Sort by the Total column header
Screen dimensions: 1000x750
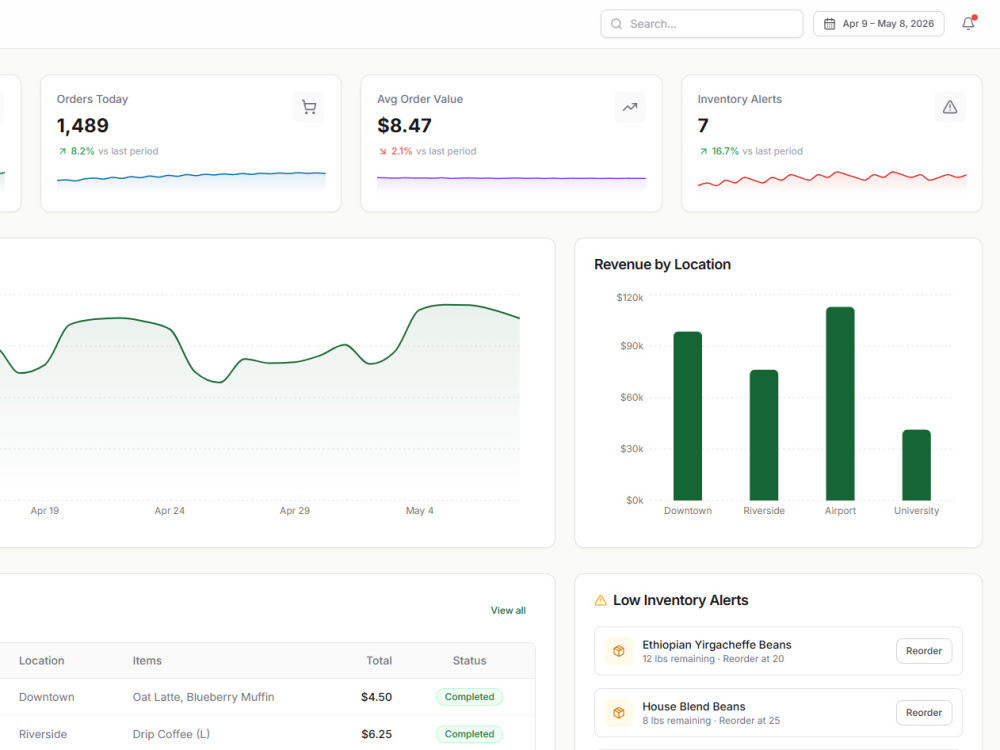point(379,661)
